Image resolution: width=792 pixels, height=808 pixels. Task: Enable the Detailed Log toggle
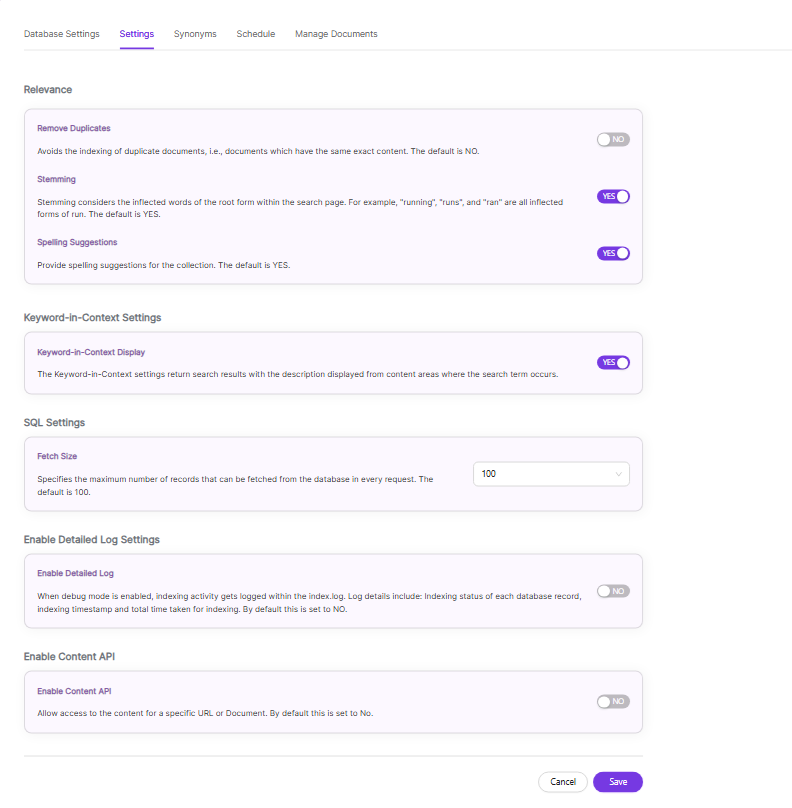coord(613,591)
